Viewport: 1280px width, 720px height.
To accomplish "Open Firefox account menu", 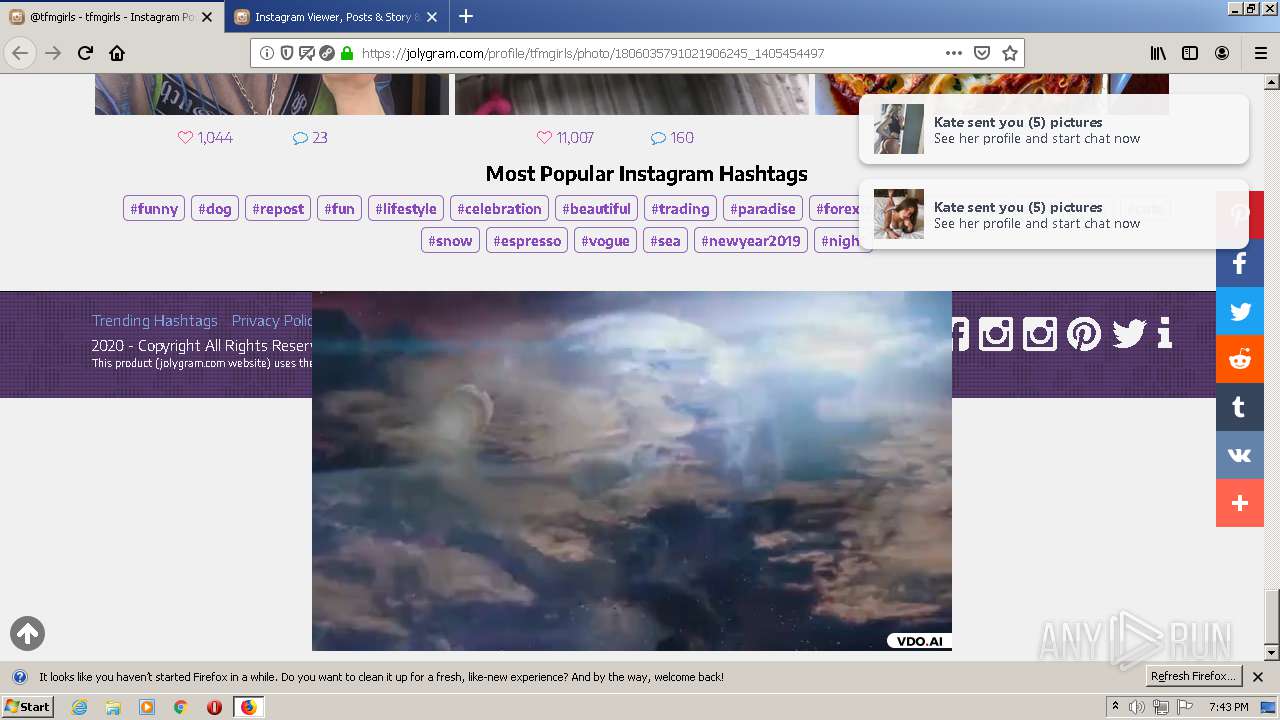I will pos(1222,53).
